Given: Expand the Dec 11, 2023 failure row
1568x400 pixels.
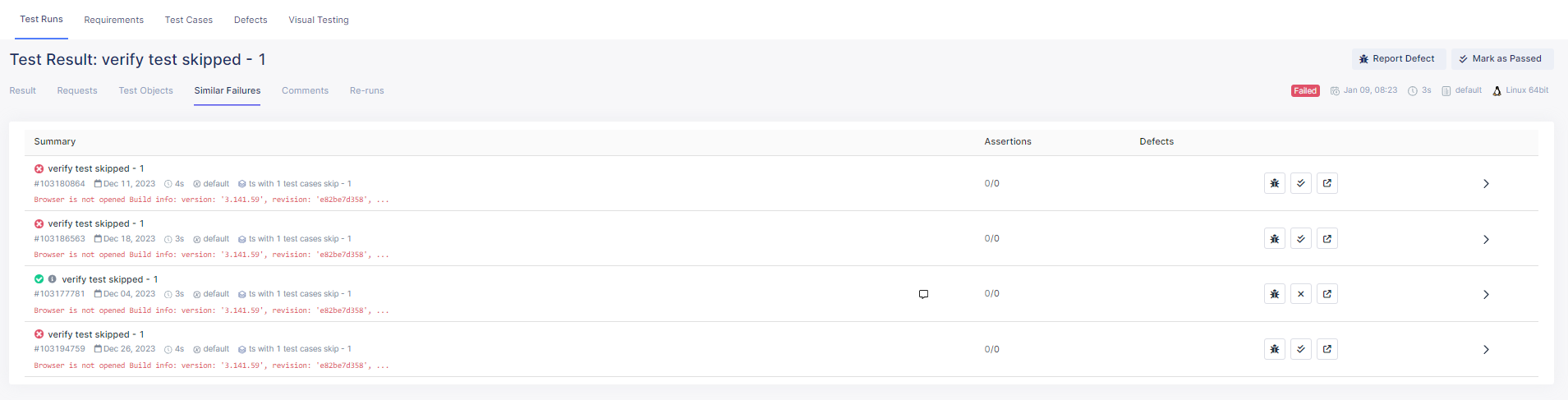Looking at the screenshot, I should pos(1485,184).
